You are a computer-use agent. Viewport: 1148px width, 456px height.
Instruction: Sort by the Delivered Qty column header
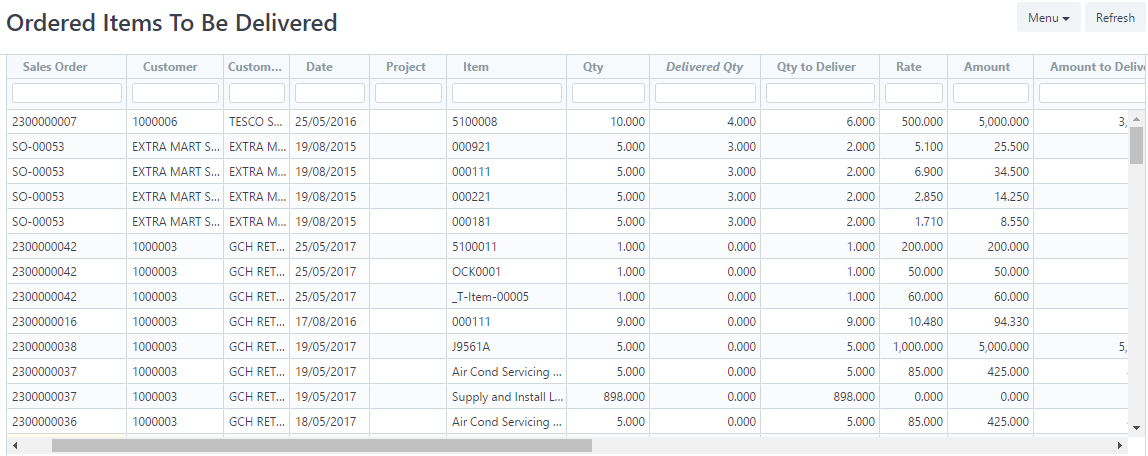coord(704,67)
